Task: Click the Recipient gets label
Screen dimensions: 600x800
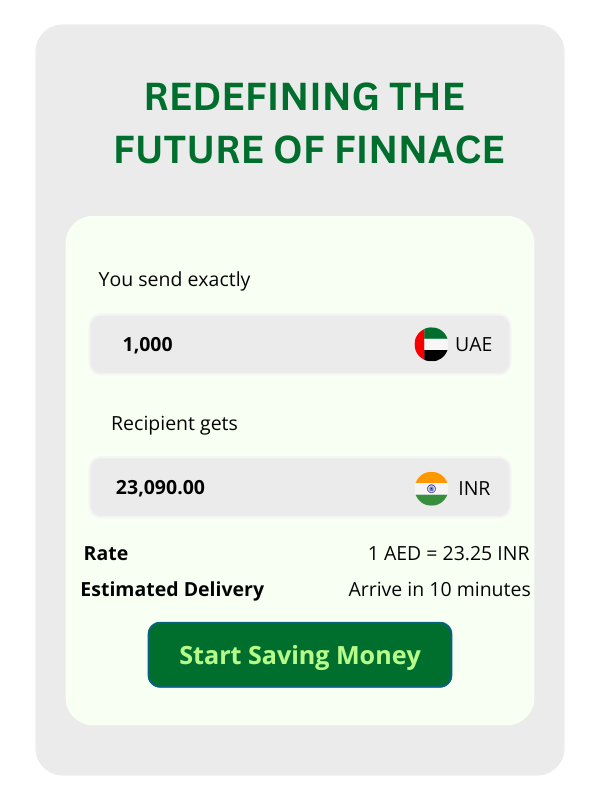Action: coord(174,423)
